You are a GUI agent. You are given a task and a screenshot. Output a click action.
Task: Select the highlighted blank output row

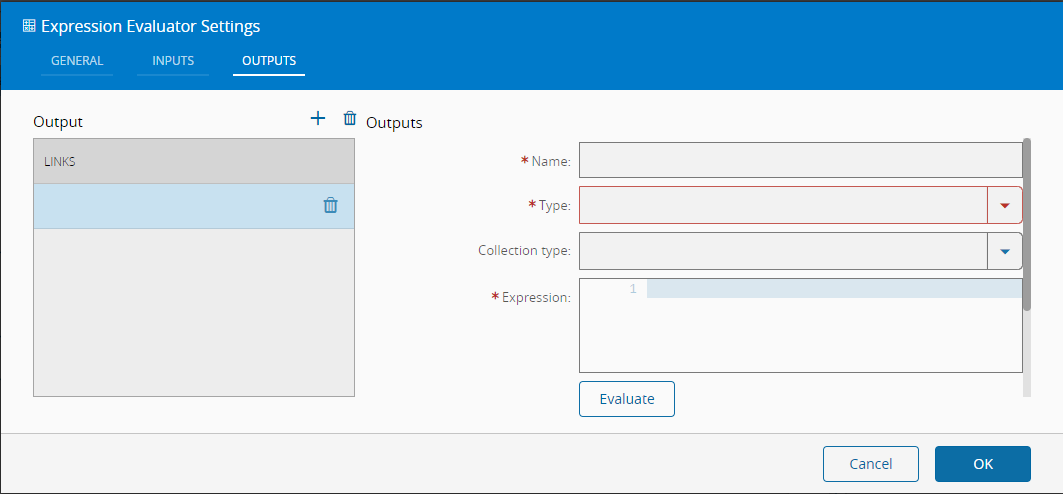[170, 206]
